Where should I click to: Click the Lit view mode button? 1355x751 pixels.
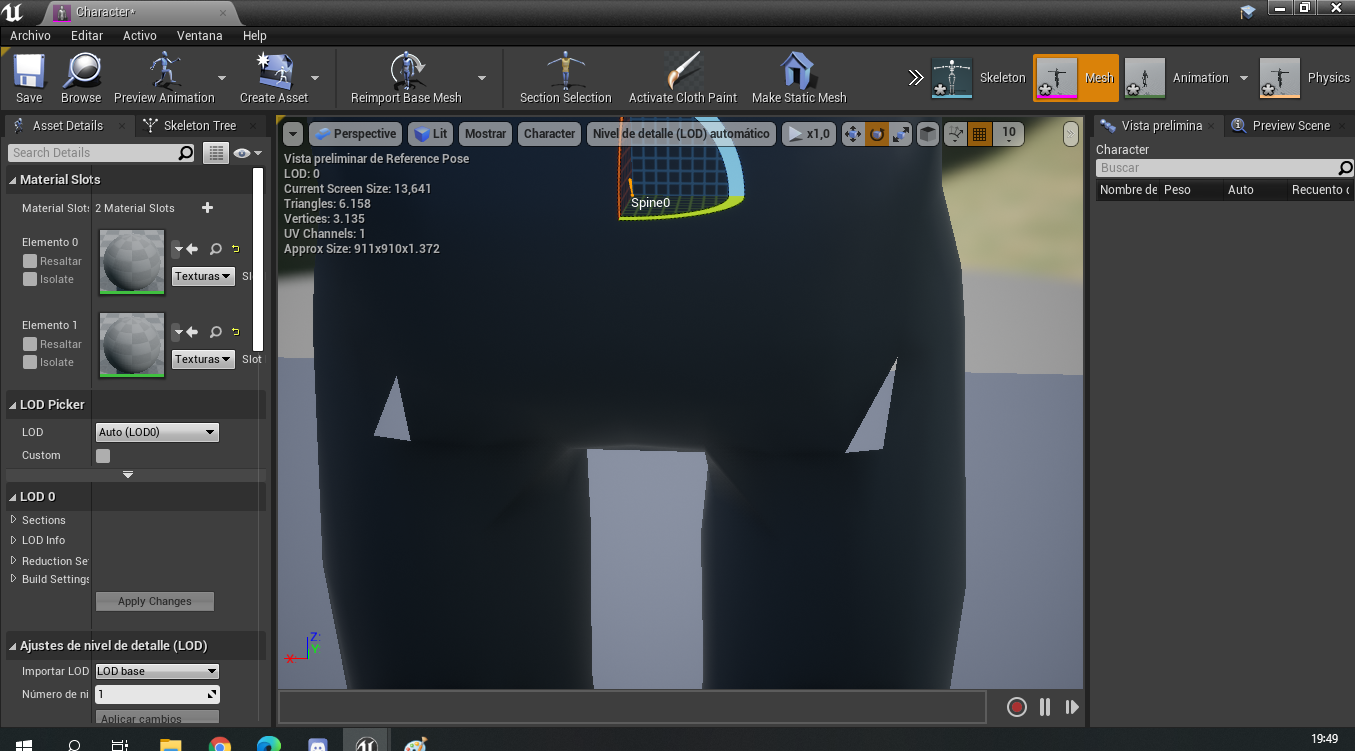(431, 134)
